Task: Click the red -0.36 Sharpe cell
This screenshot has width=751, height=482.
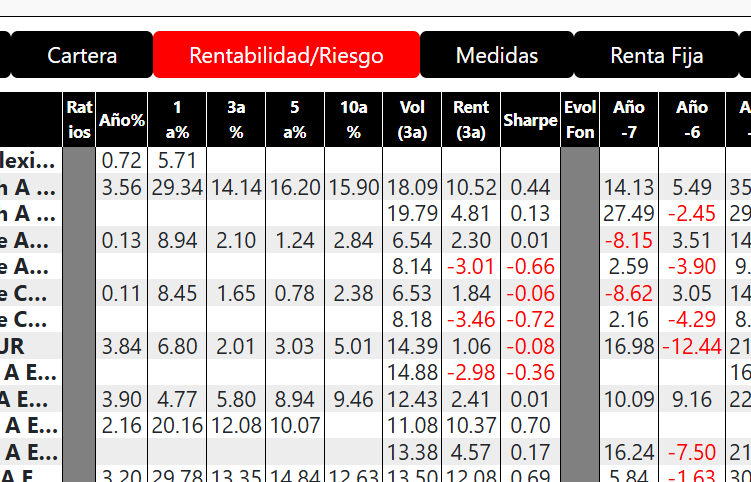Action: (530, 373)
